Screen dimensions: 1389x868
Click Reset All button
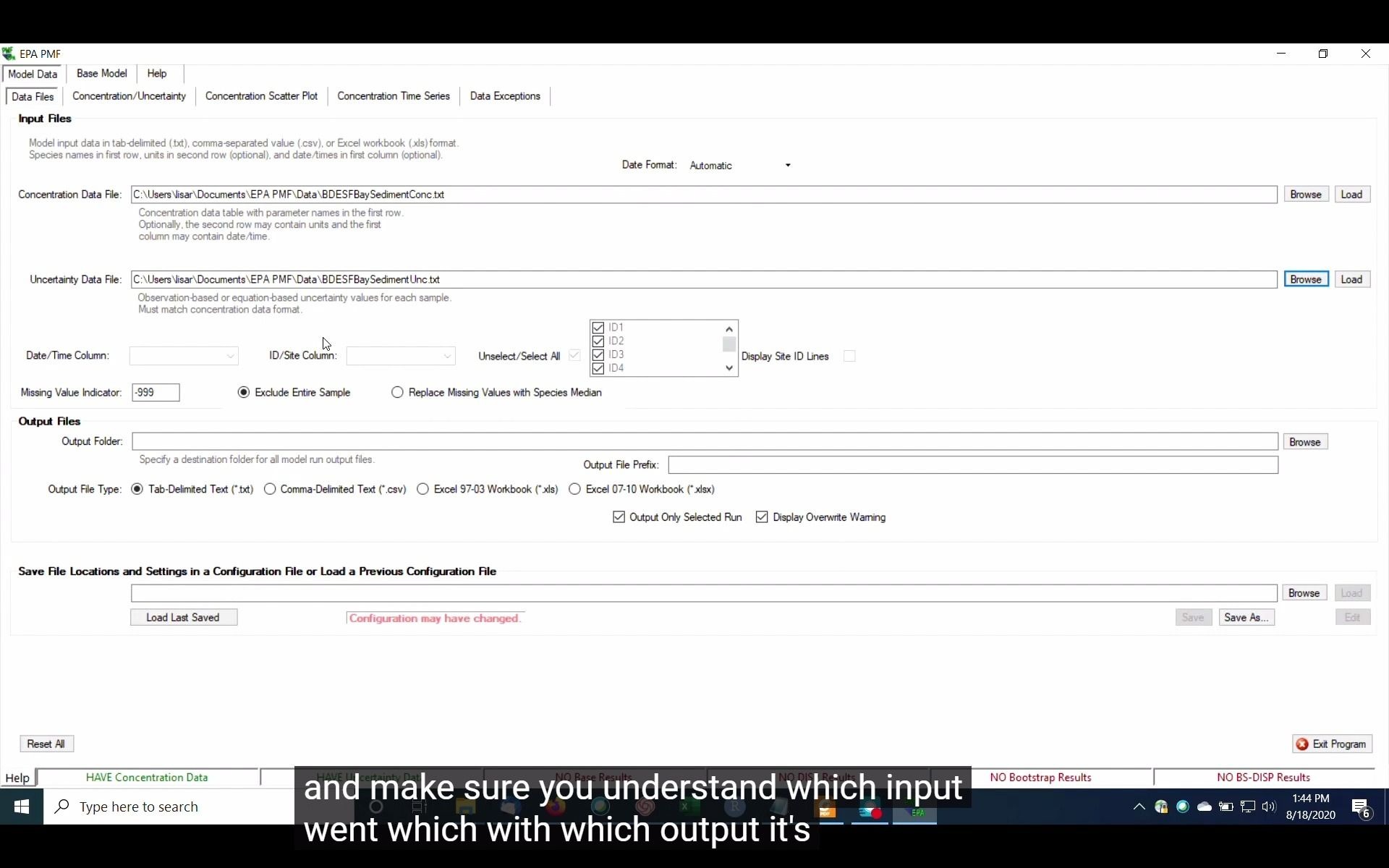click(x=45, y=743)
